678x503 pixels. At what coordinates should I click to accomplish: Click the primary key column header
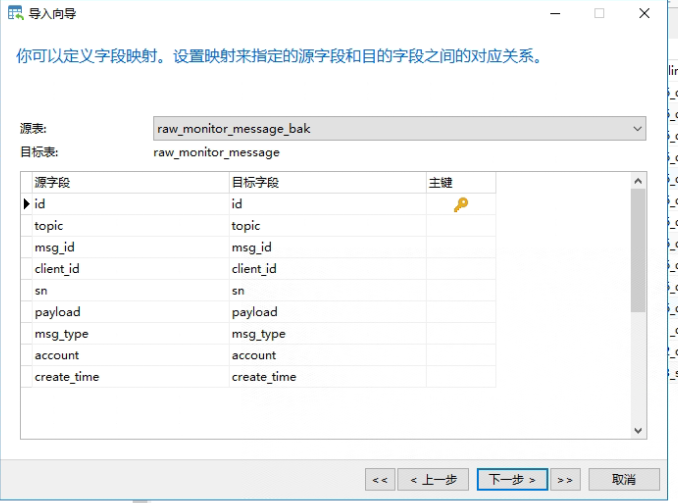pyautogui.click(x=460, y=183)
